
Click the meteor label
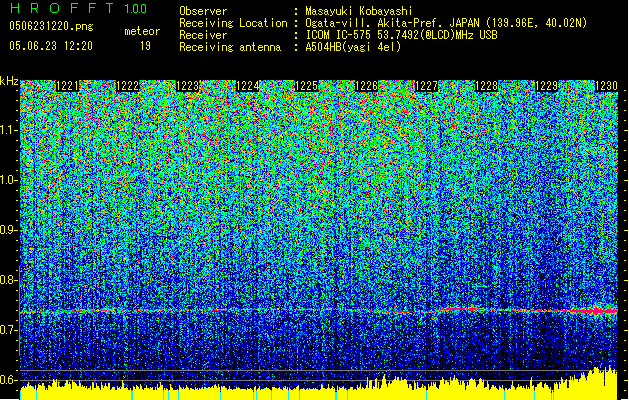(x=142, y=31)
